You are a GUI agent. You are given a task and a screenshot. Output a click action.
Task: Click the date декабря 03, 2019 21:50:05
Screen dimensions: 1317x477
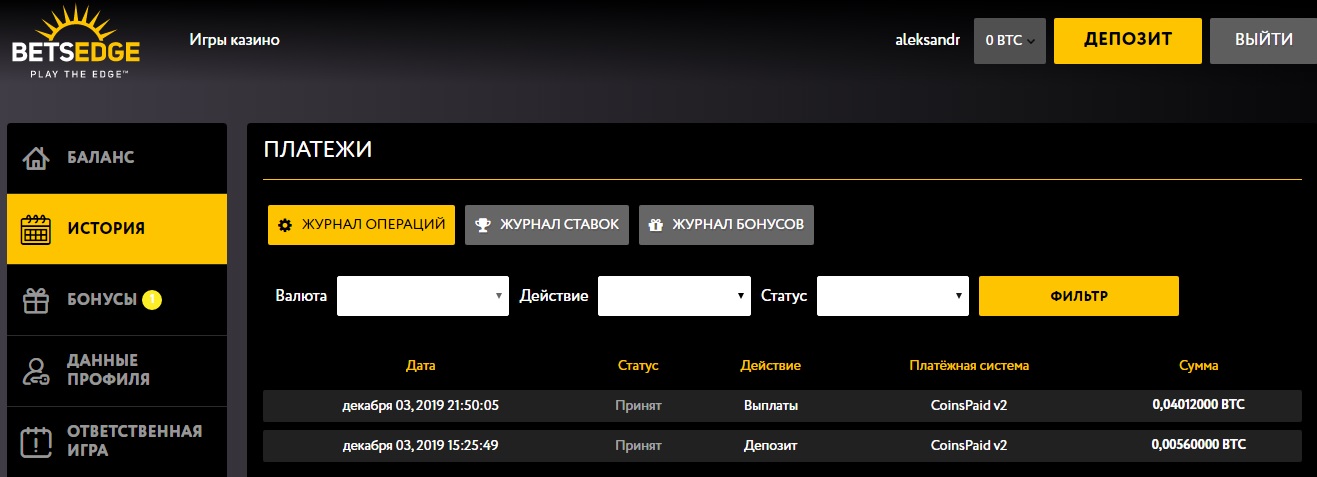(x=420, y=406)
